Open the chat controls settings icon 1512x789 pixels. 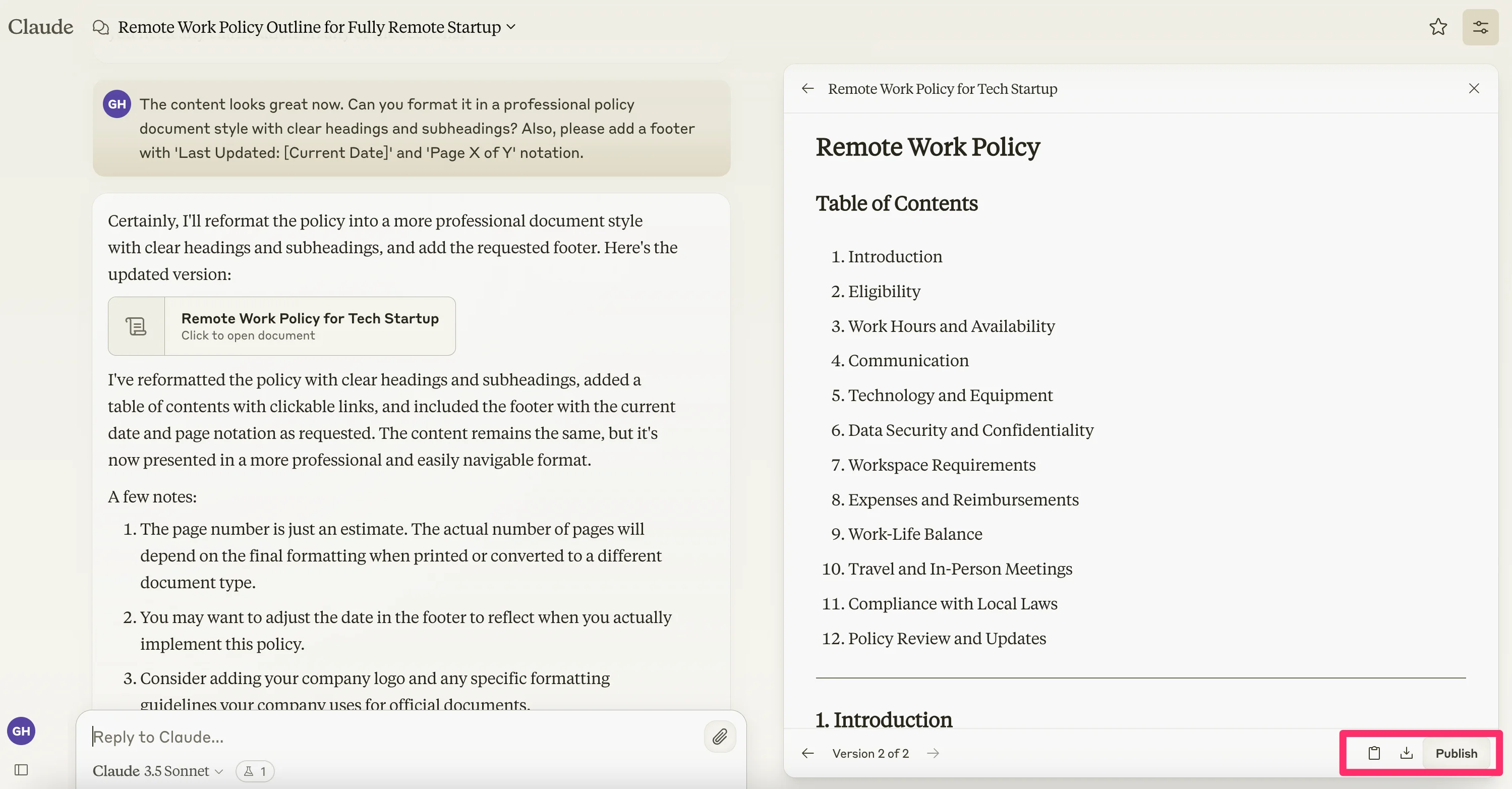pyautogui.click(x=1480, y=27)
